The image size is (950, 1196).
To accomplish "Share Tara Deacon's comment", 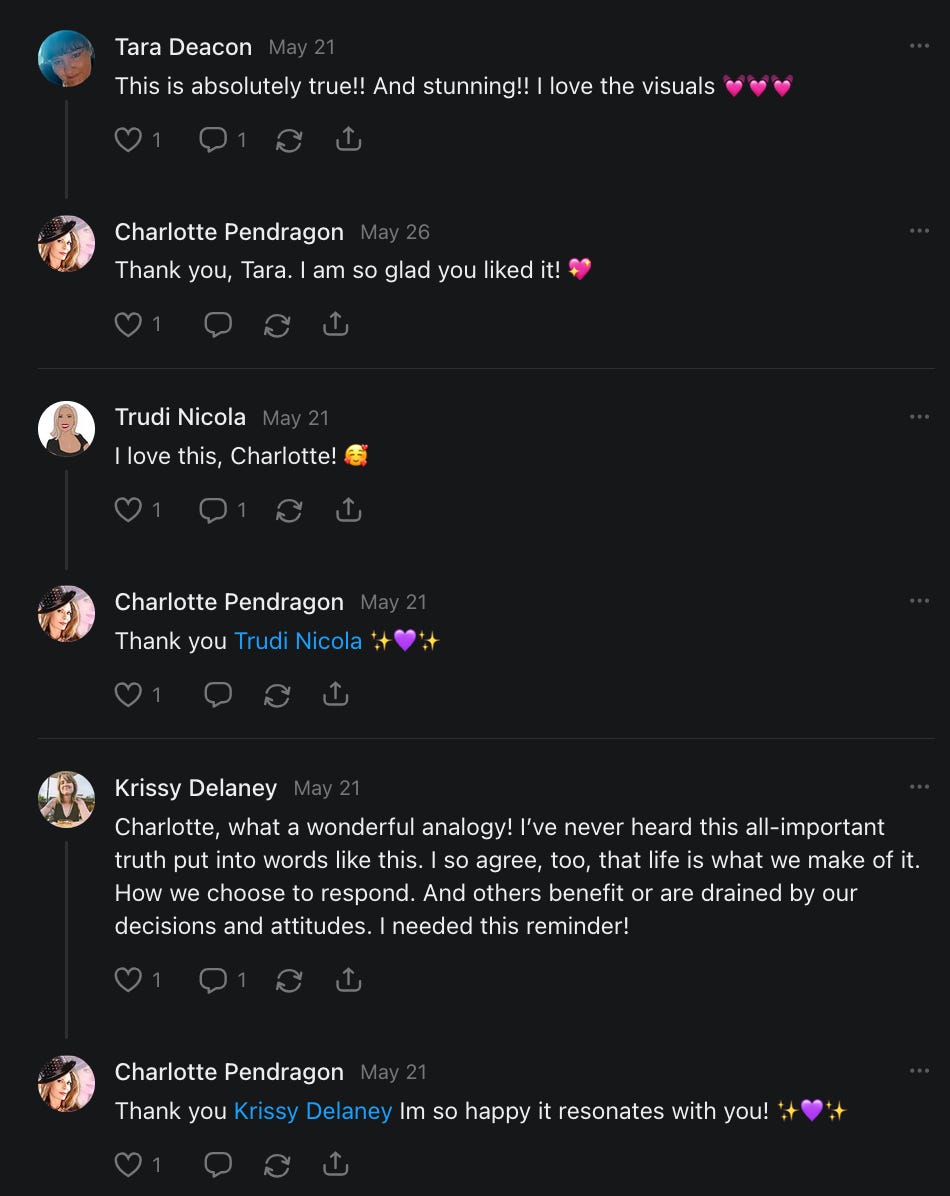I will [349, 139].
